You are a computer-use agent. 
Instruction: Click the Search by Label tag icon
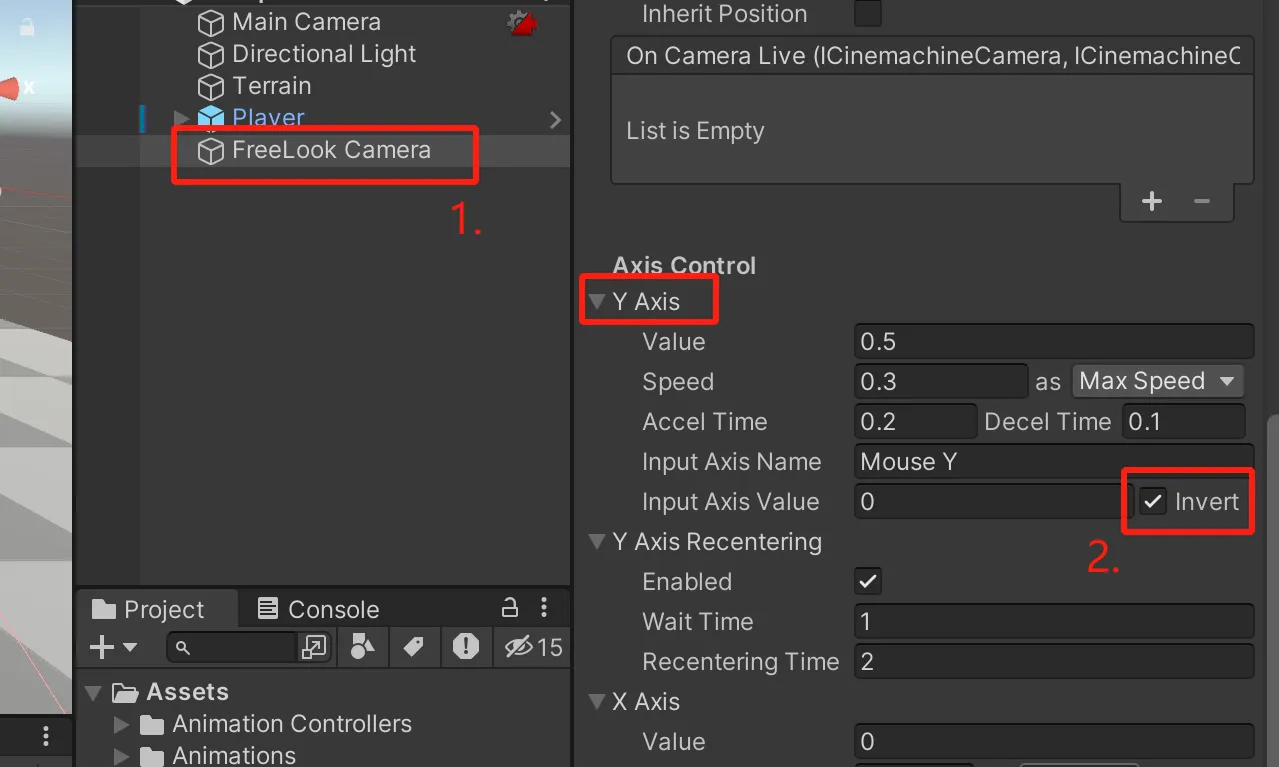click(414, 647)
